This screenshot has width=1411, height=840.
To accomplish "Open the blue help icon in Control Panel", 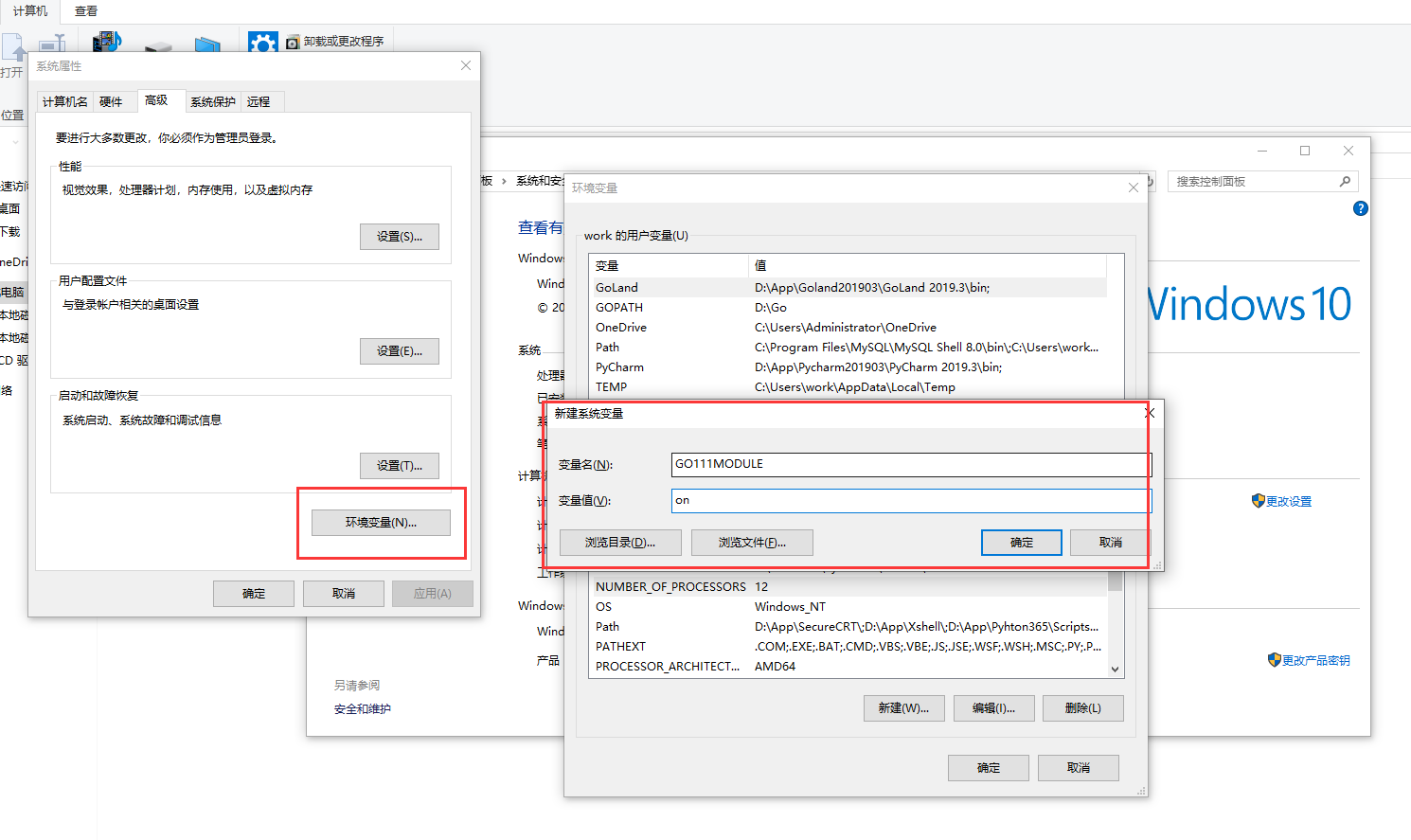I will (1361, 208).
